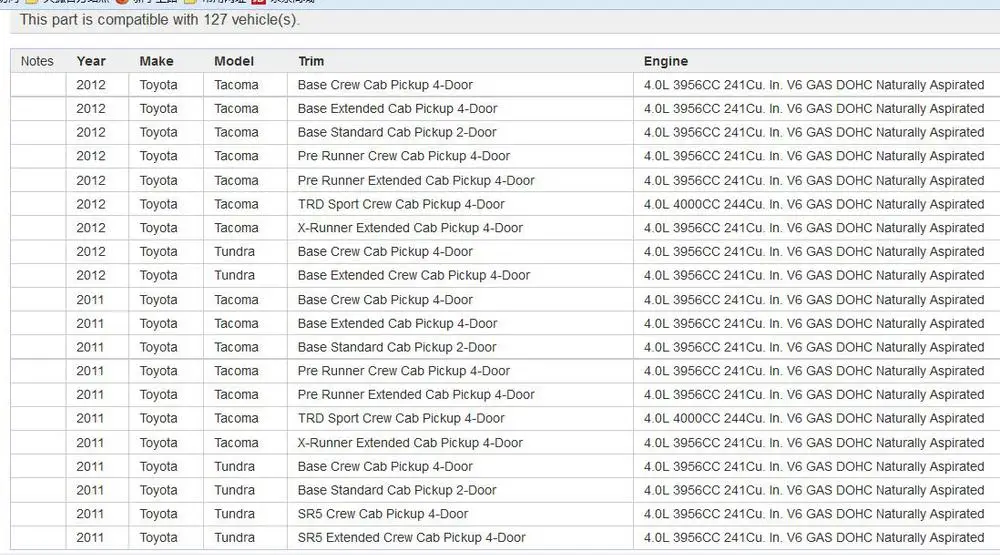Select 2011 Tundra 'Base Standard Cab Pickup 2-Door' trim
The image size is (1000, 555).
tap(397, 490)
